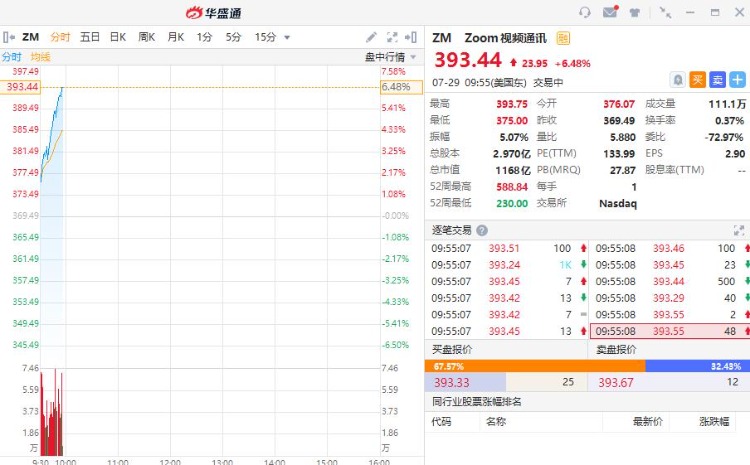Click the margin badge next to Zoom name
Viewport: 750px width, 465px height.
coord(563,38)
